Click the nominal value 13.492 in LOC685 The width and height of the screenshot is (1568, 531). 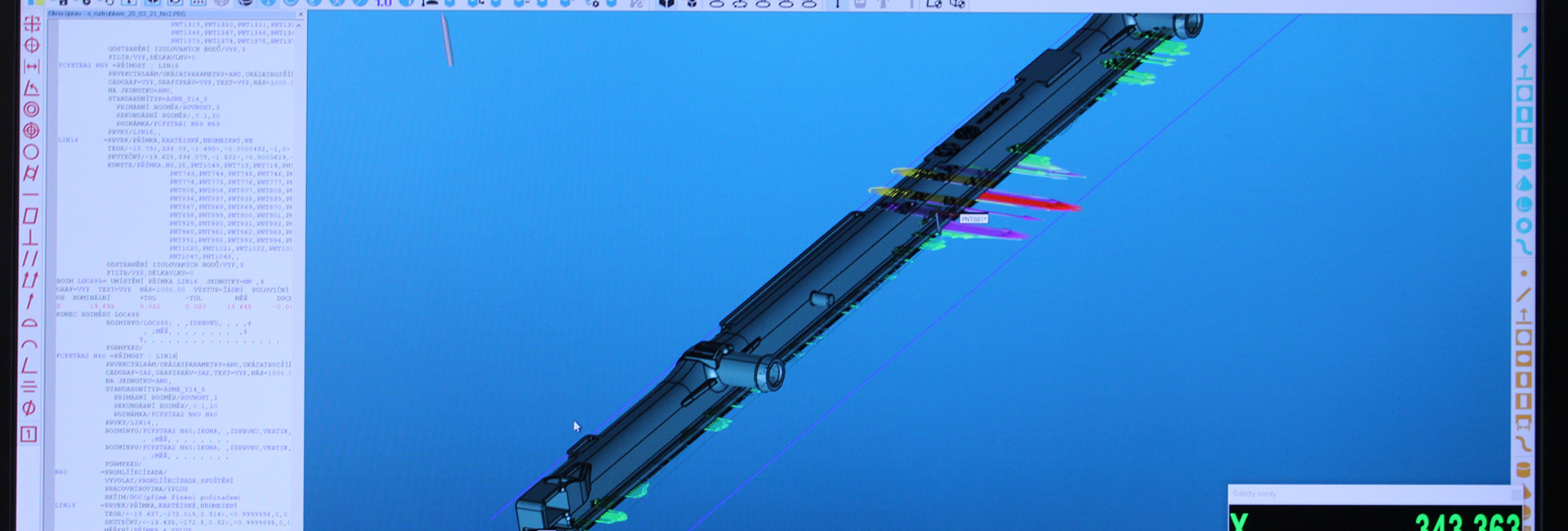click(x=102, y=306)
